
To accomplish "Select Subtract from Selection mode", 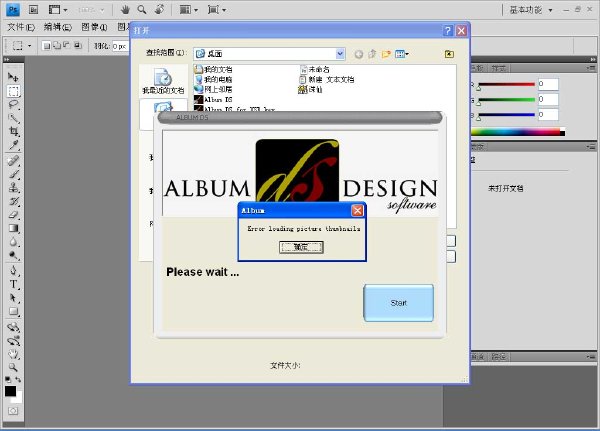I will [67, 46].
